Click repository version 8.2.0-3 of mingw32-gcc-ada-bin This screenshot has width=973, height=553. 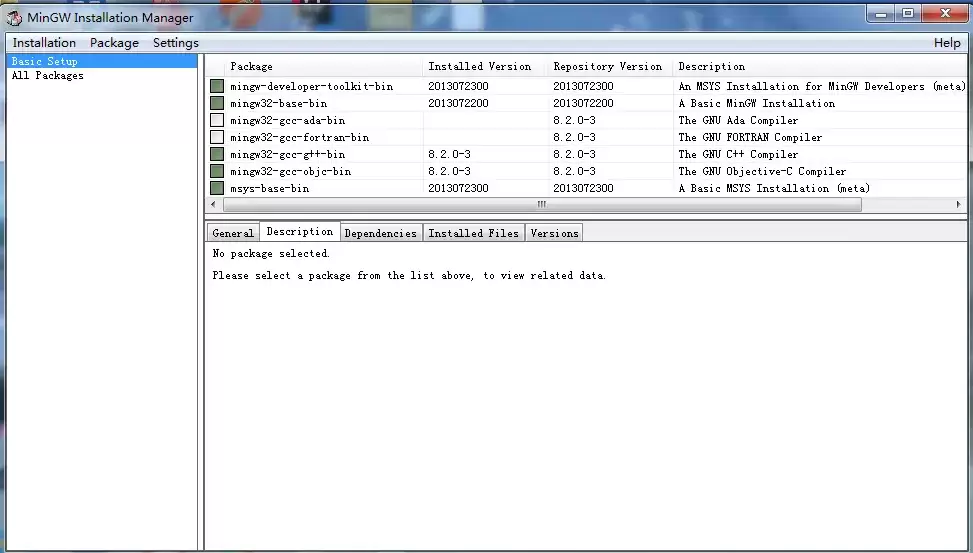click(x=575, y=120)
